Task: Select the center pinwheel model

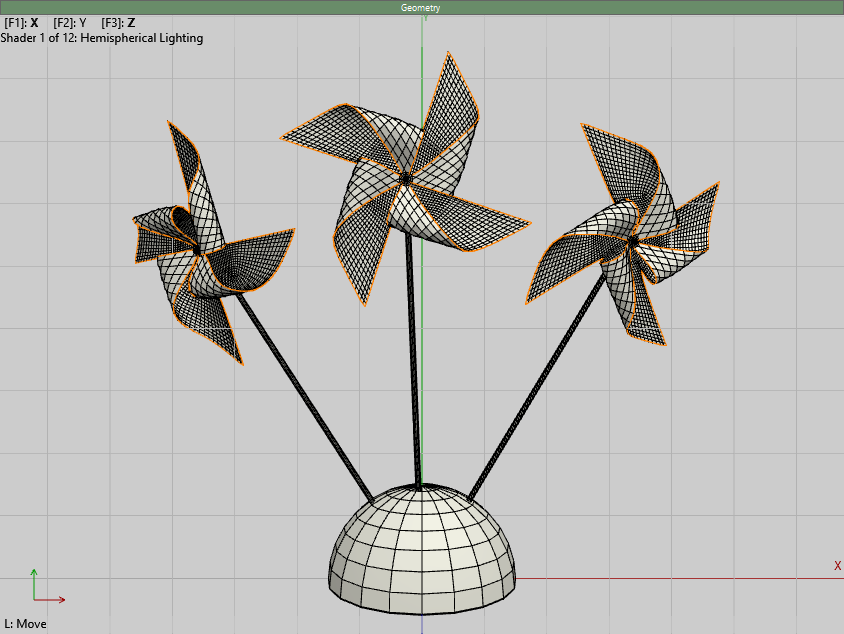Action: tap(405, 178)
